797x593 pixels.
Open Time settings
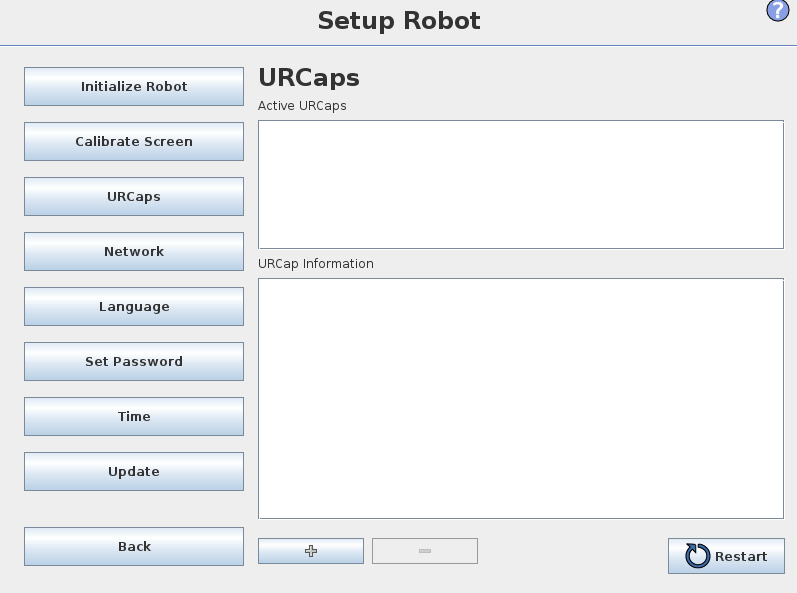134,417
